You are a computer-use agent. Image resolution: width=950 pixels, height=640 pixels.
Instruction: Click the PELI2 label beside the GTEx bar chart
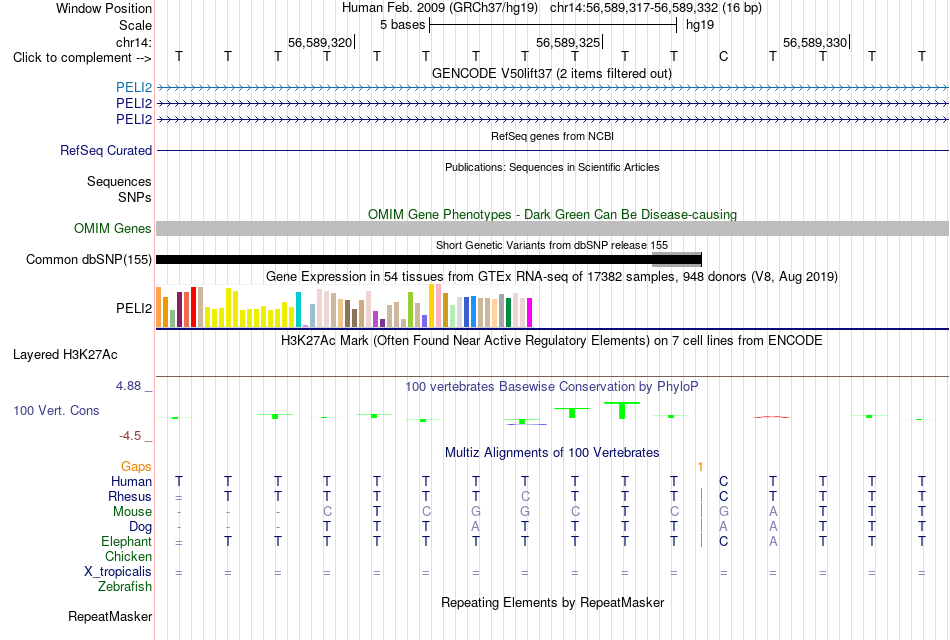134,308
